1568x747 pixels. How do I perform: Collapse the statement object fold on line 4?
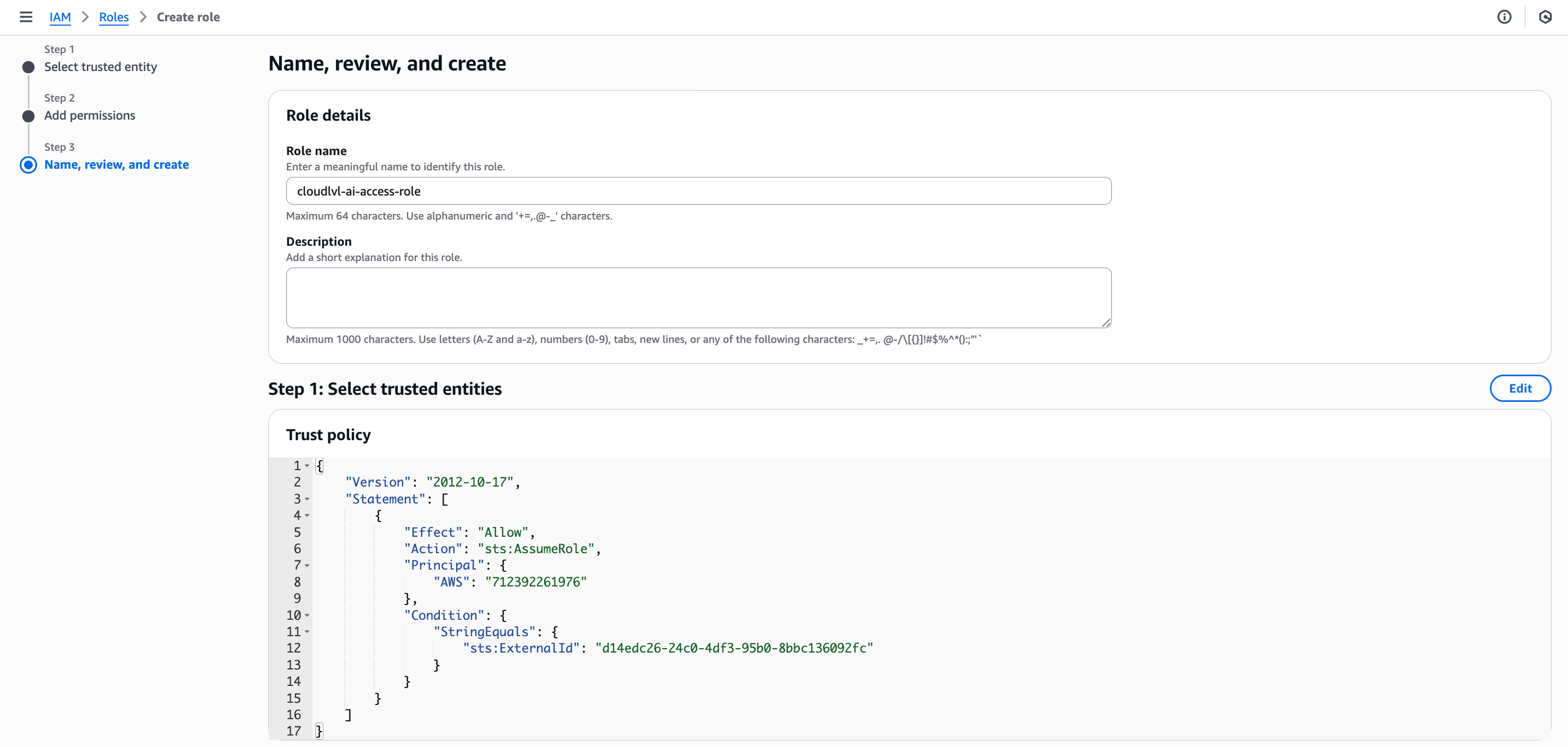[308, 516]
